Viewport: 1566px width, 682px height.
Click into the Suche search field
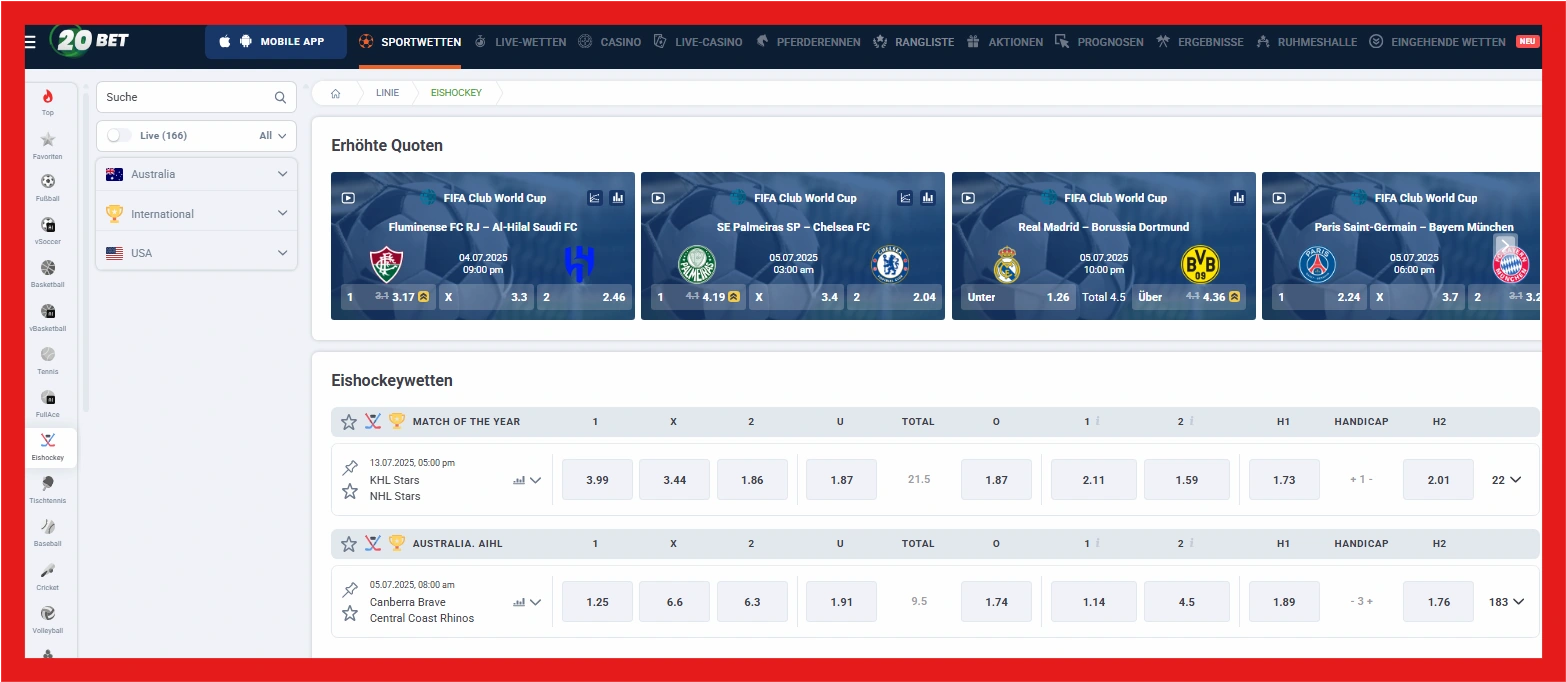click(186, 97)
